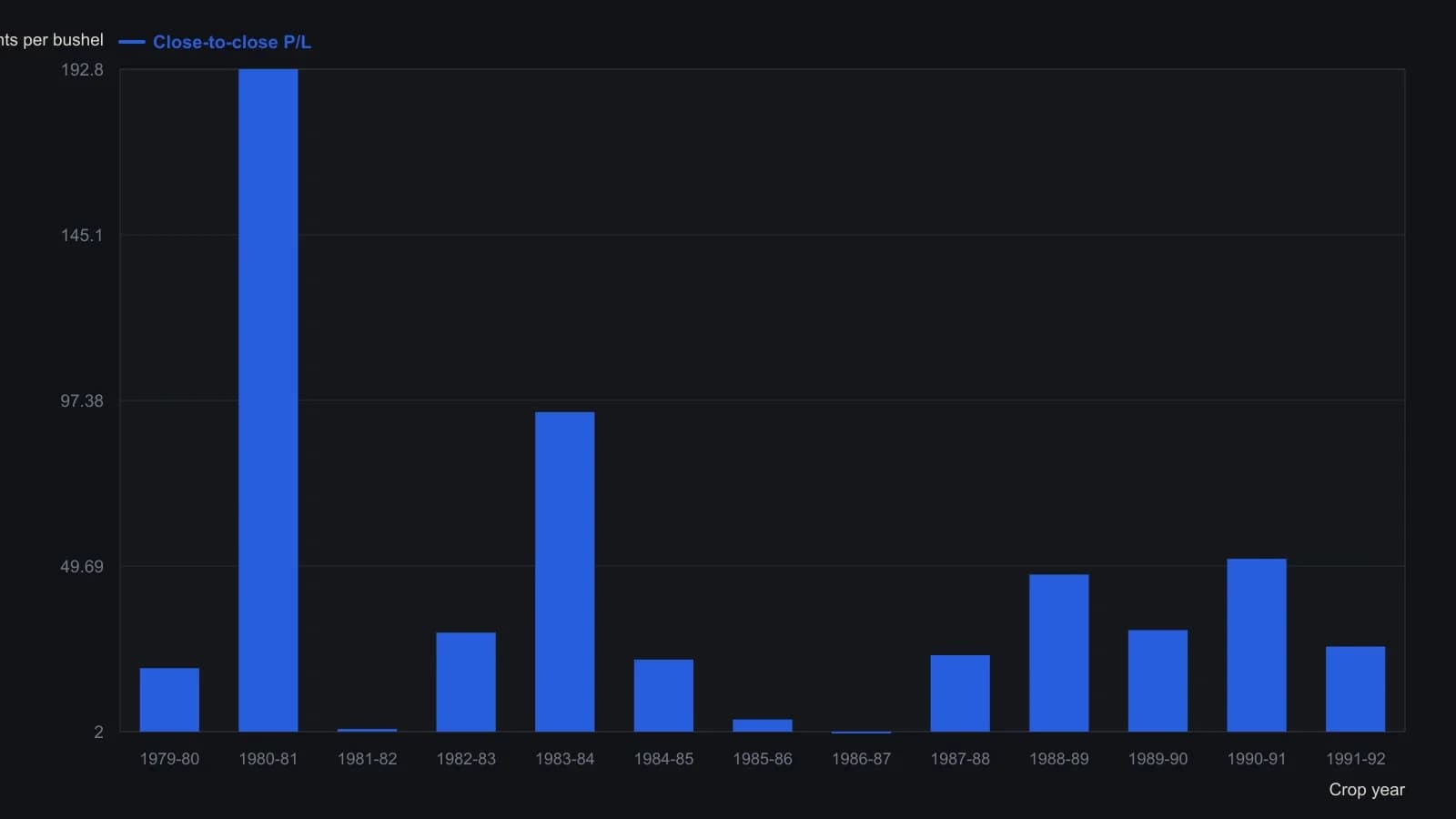Image resolution: width=1456 pixels, height=819 pixels.
Task: Select the 1984-85 bar
Action: (663, 695)
